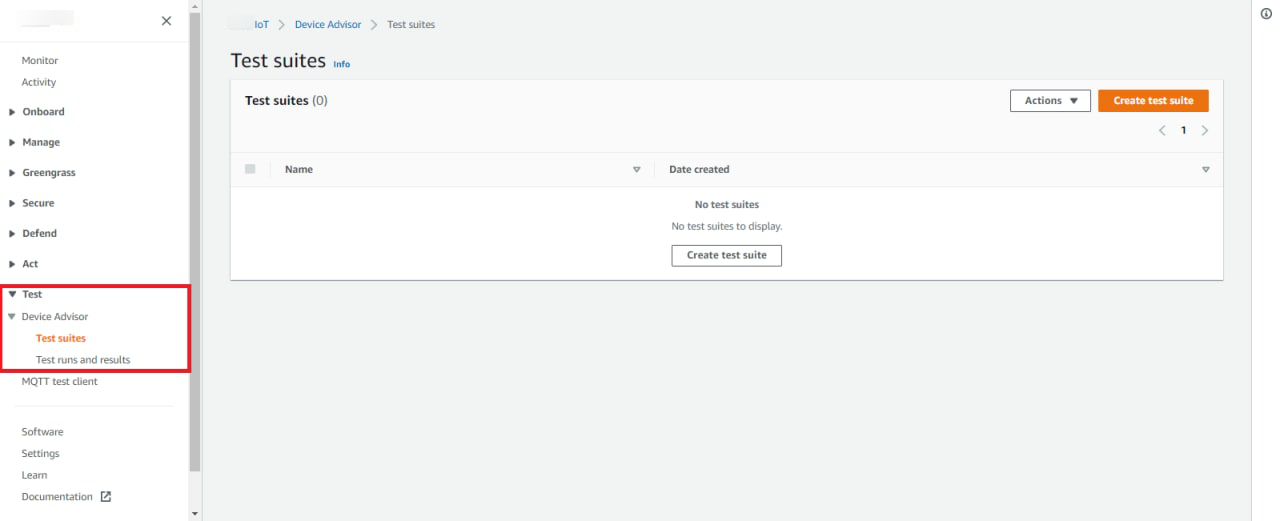Click the orange Create test suite button
The image size is (1280, 521).
[x=1153, y=101]
